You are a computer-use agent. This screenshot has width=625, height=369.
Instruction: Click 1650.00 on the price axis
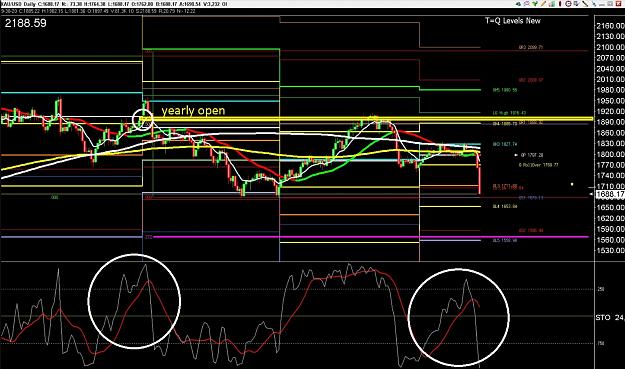tap(610, 208)
